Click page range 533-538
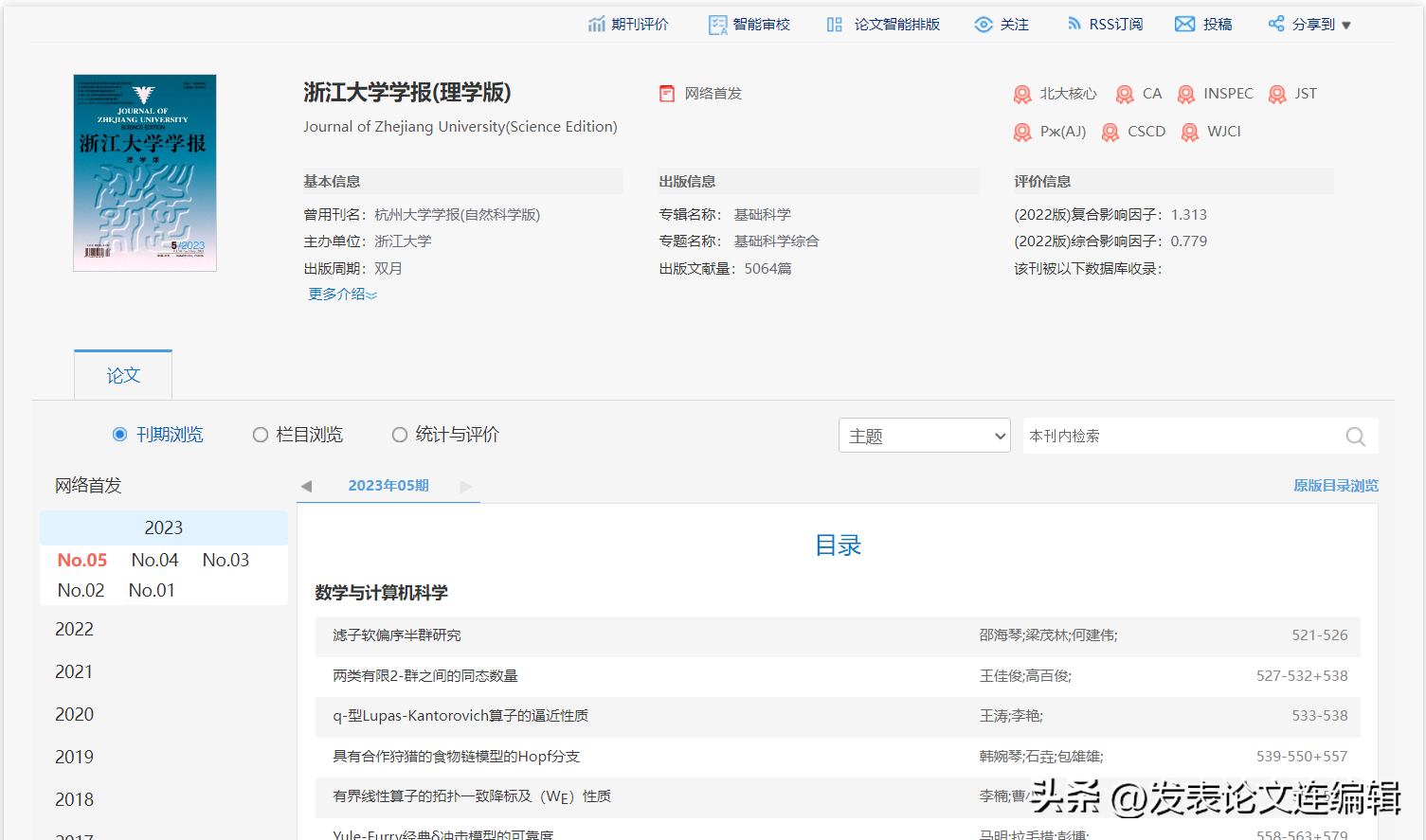The image size is (1426, 840). coord(1320,716)
